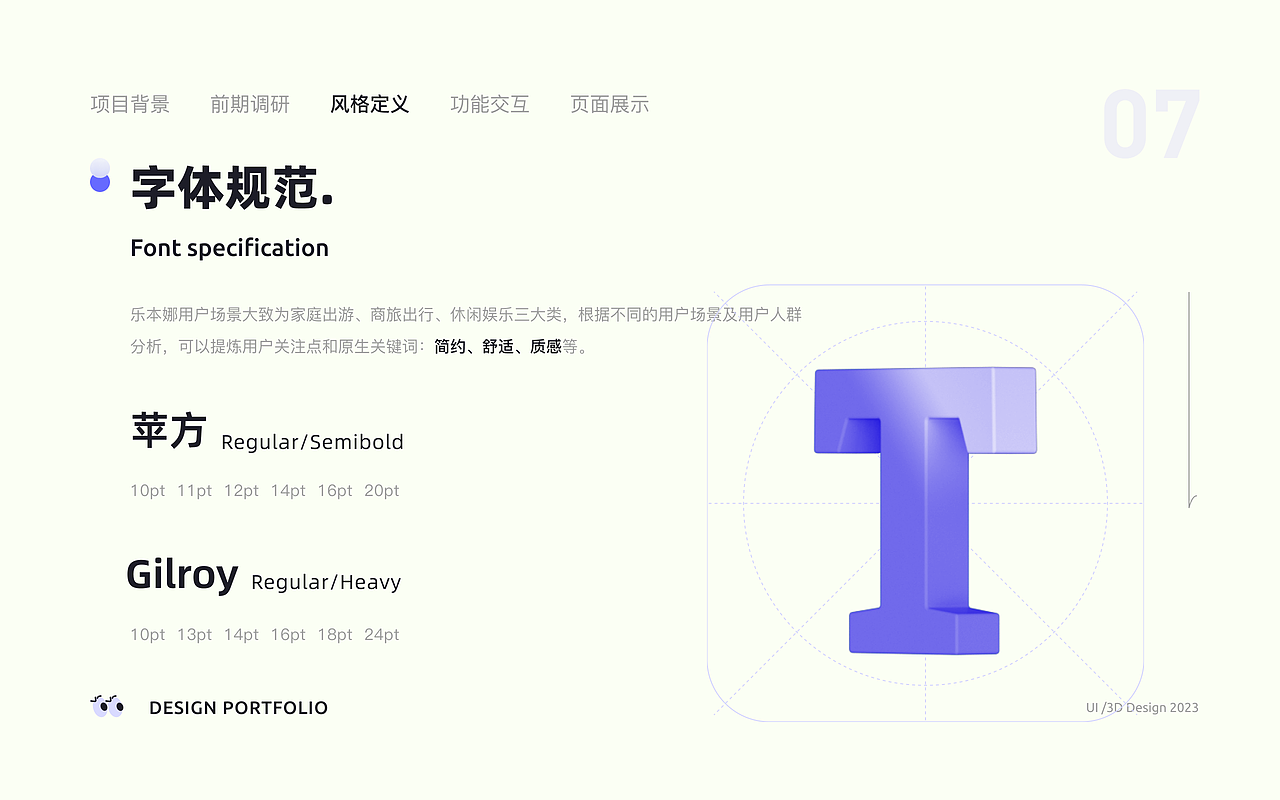Click the DESIGN PORTFOLIO label

pos(238,708)
